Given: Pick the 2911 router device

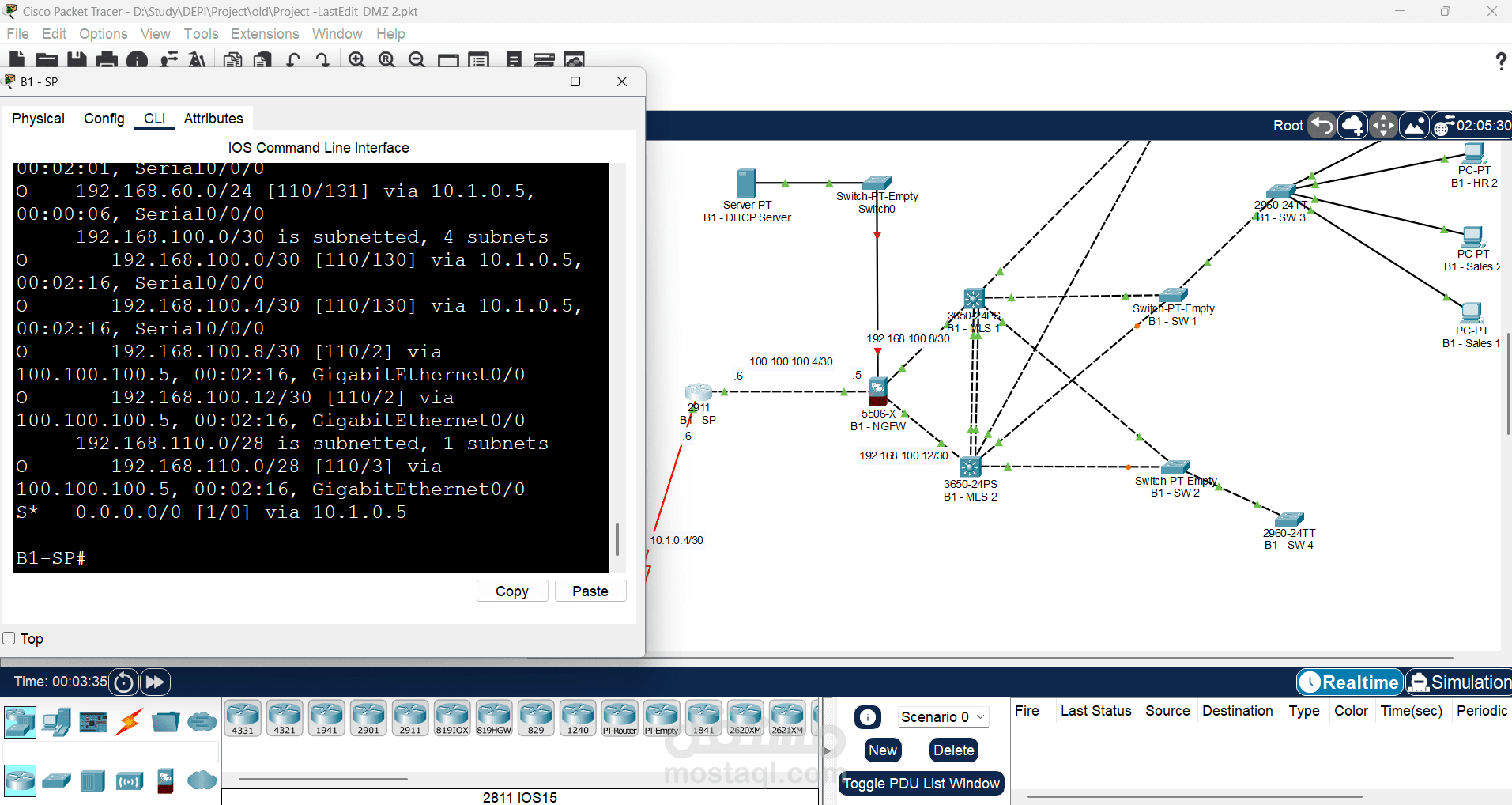Looking at the screenshot, I should click(x=410, y=718).
